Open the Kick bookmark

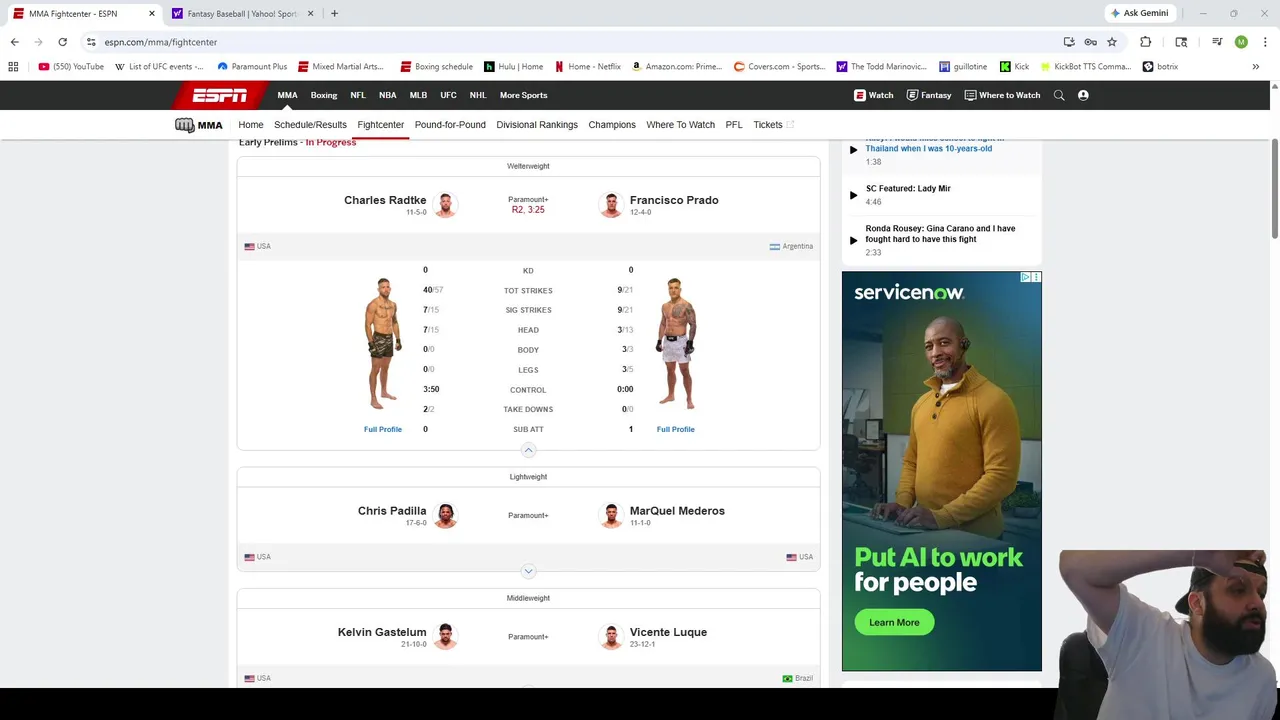(1014, 67)
